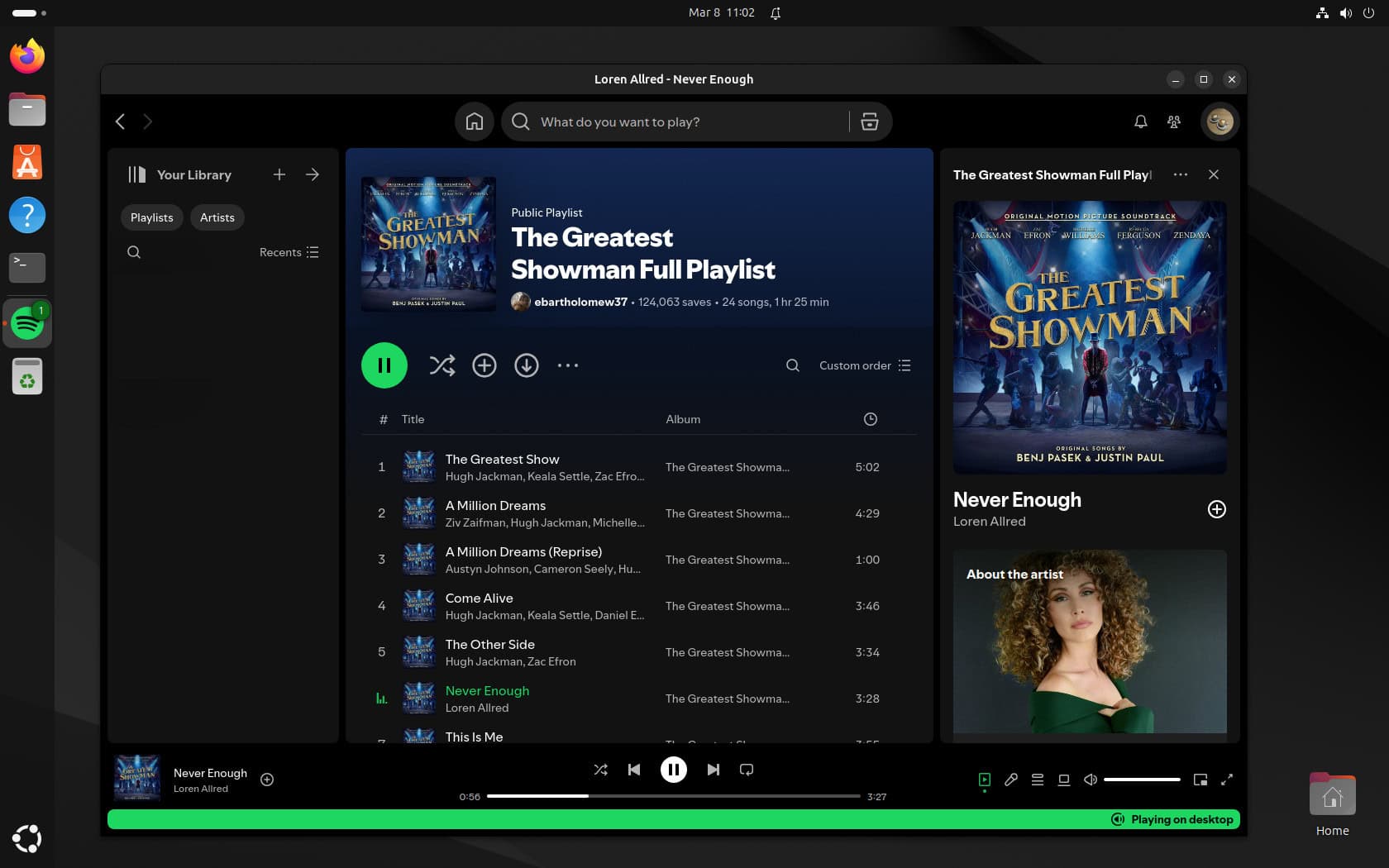This screenshot has height=868, width=1389.
Task: Seek on the song progress bar
Action: (674, 796)
